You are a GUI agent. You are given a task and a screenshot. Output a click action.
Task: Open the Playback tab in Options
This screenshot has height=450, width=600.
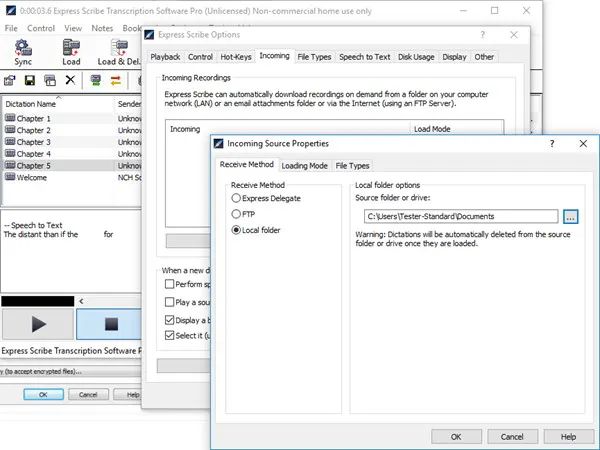tap(165, 57)
